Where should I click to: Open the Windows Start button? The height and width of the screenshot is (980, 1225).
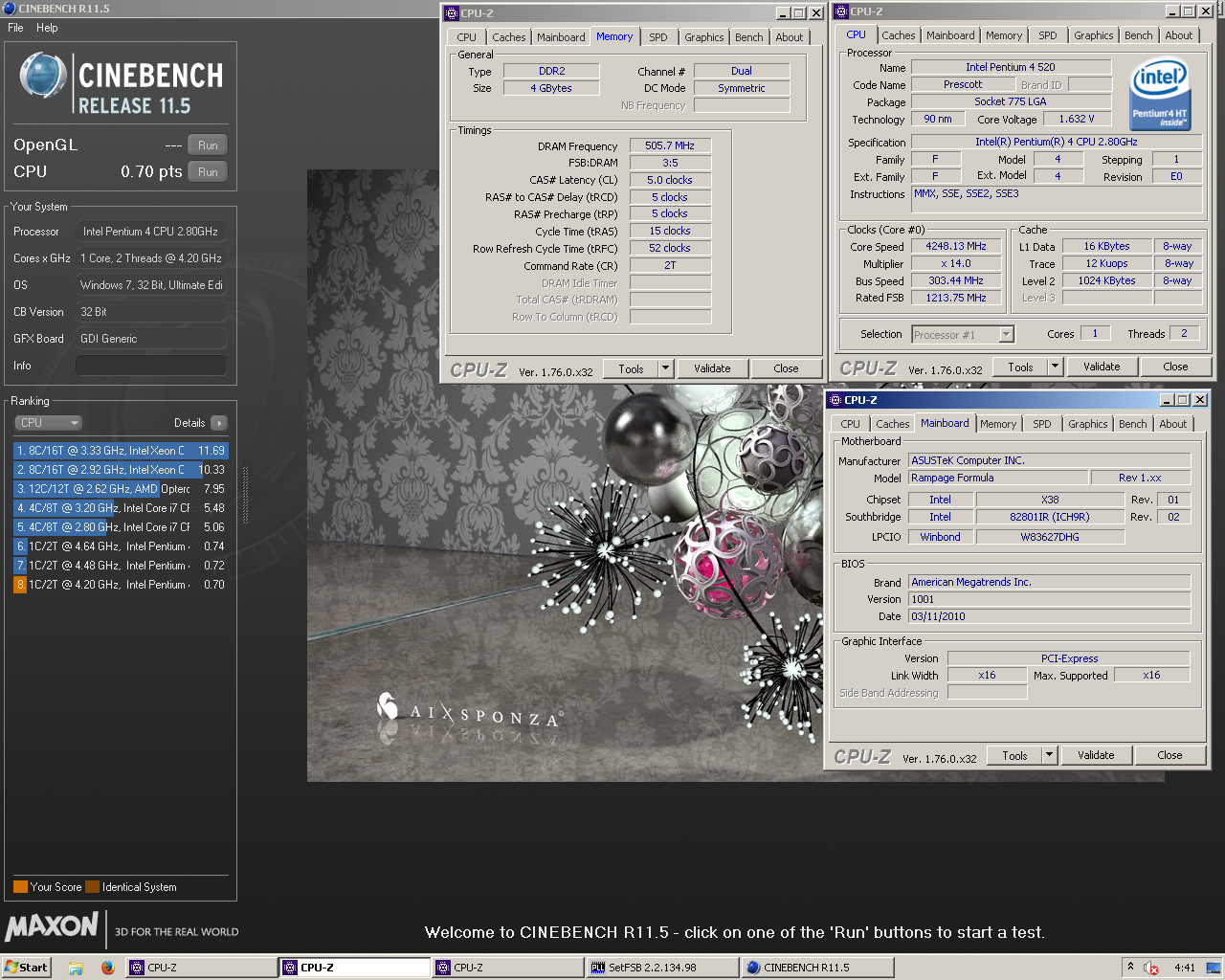[26, 968]
